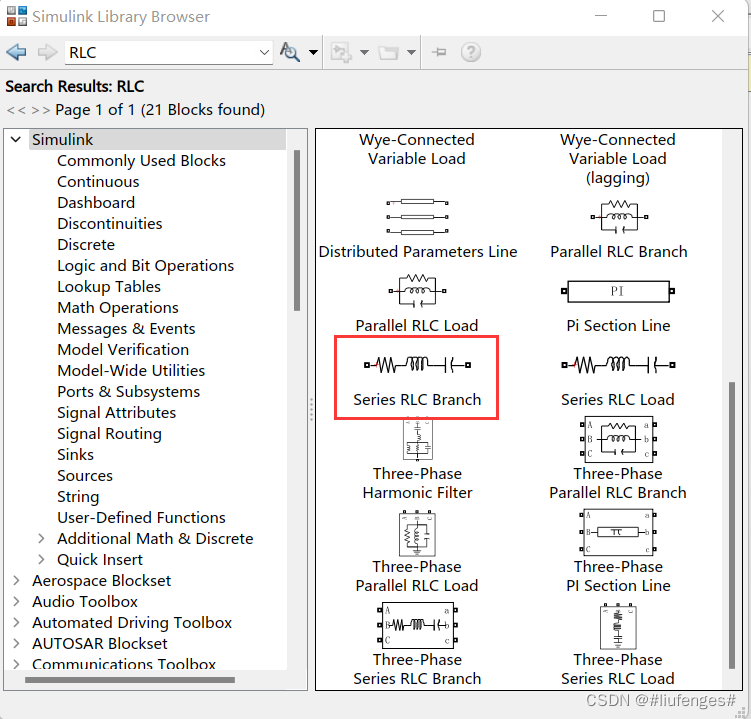
Task: Select Commonly Used Blocks library
Action: coord(141,161)
